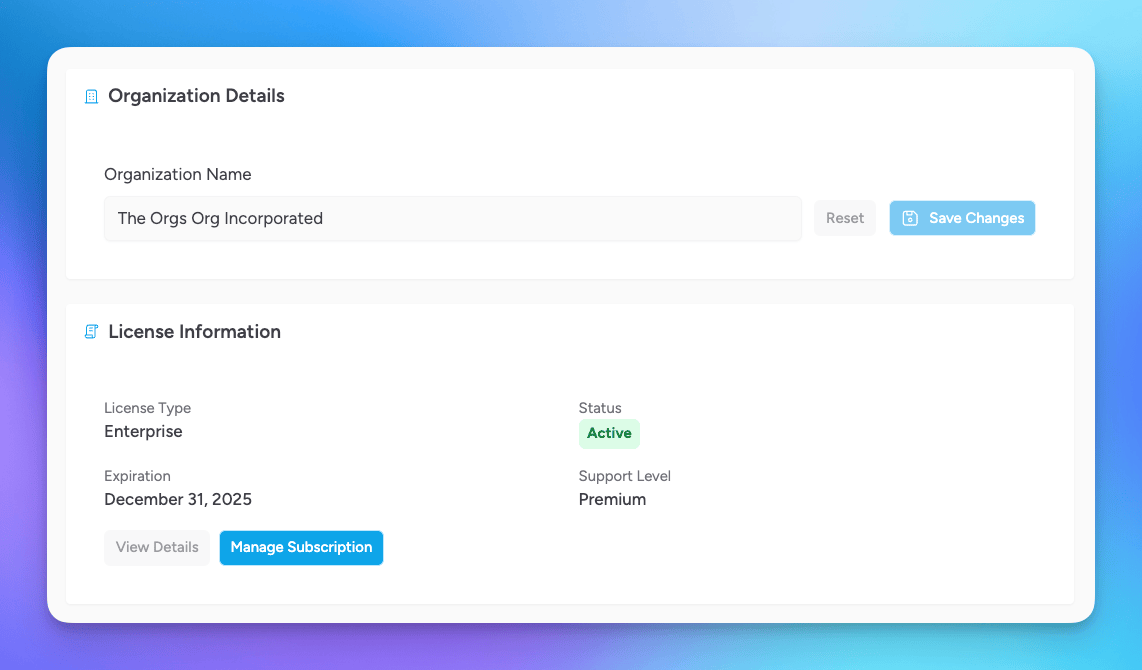Click Save Changes
The height and width of the screenshot is (670, 1142).
click(x=962, y=217)
